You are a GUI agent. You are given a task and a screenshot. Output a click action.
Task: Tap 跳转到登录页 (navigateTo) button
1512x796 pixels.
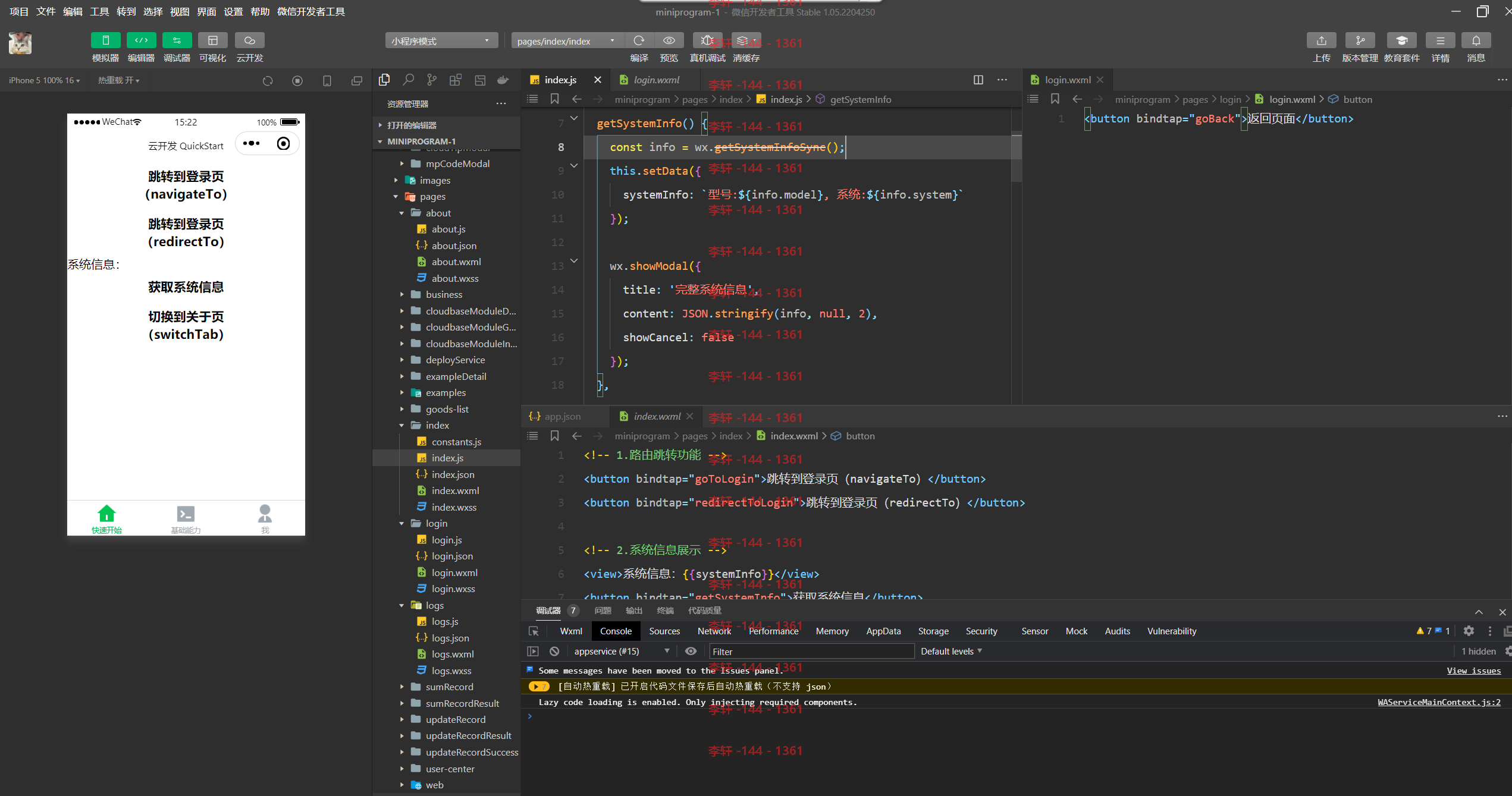click(x=186, y=185)
